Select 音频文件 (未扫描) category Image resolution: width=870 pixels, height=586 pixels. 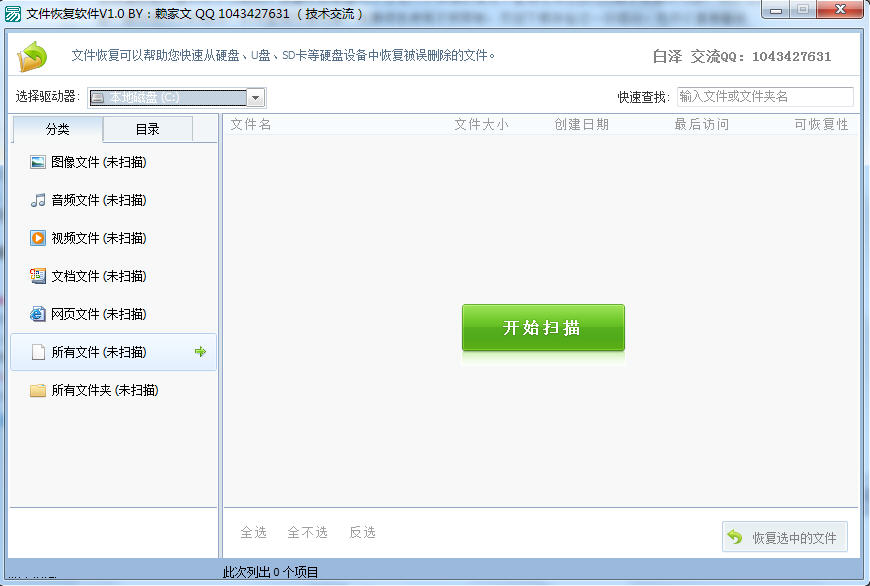click(113, 200)
